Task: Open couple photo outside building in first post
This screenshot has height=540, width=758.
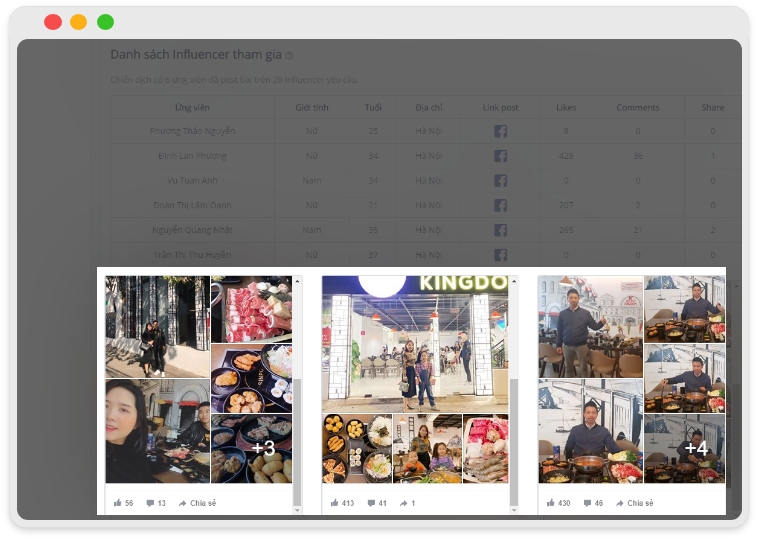Action: [x=158, y=327]
